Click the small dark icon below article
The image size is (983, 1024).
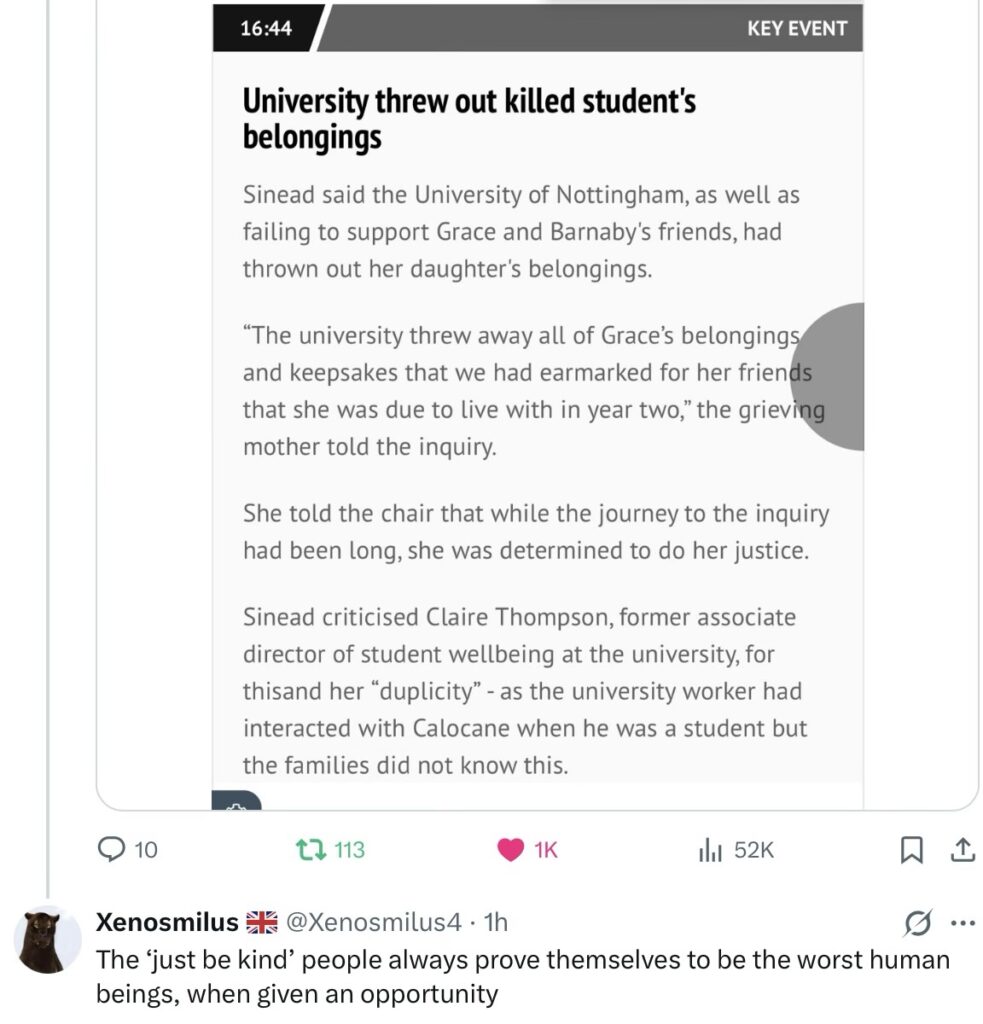(237, 801)
